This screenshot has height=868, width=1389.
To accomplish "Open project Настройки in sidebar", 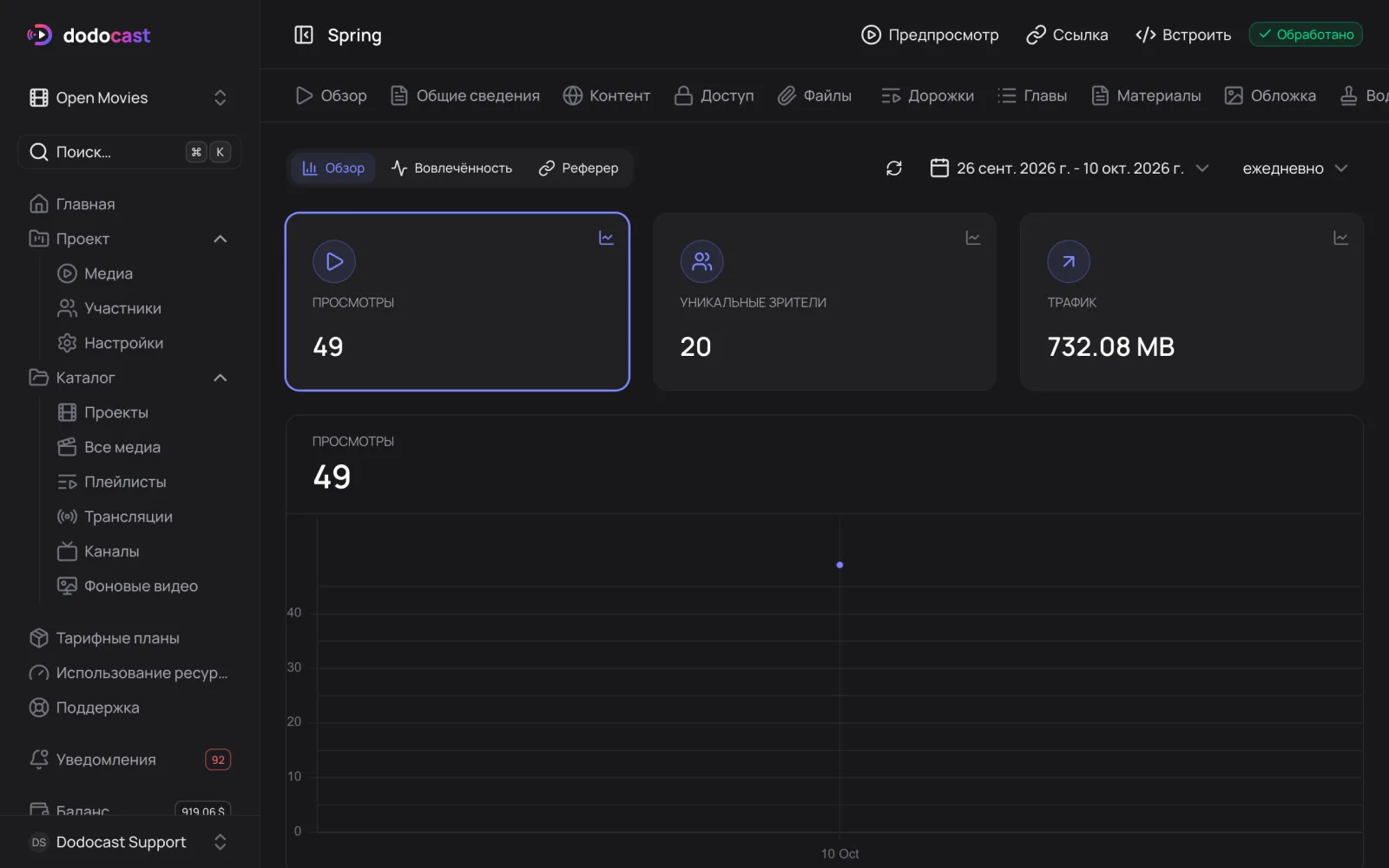I will point(110,343).
